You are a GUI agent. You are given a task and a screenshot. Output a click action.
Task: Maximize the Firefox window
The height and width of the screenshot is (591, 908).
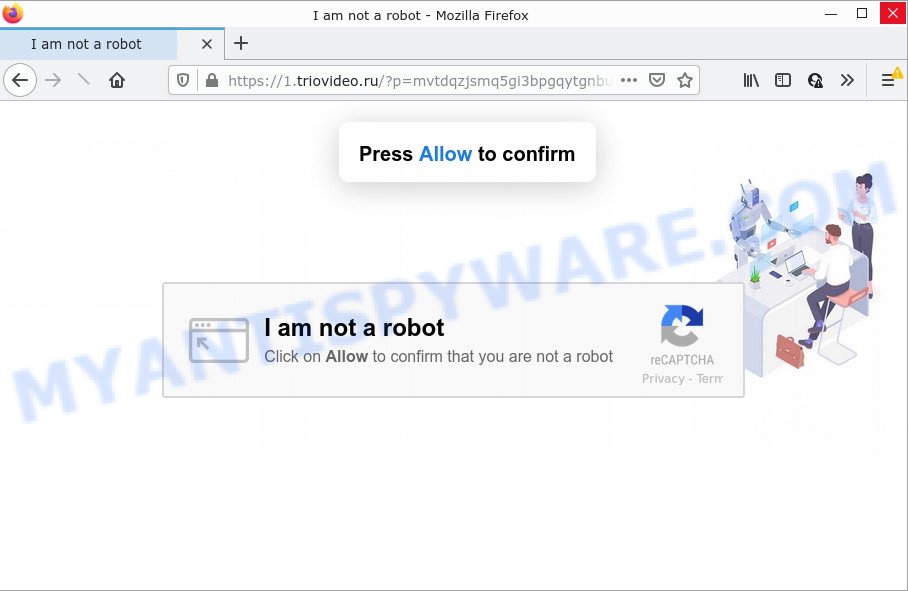tap(862, 13)
